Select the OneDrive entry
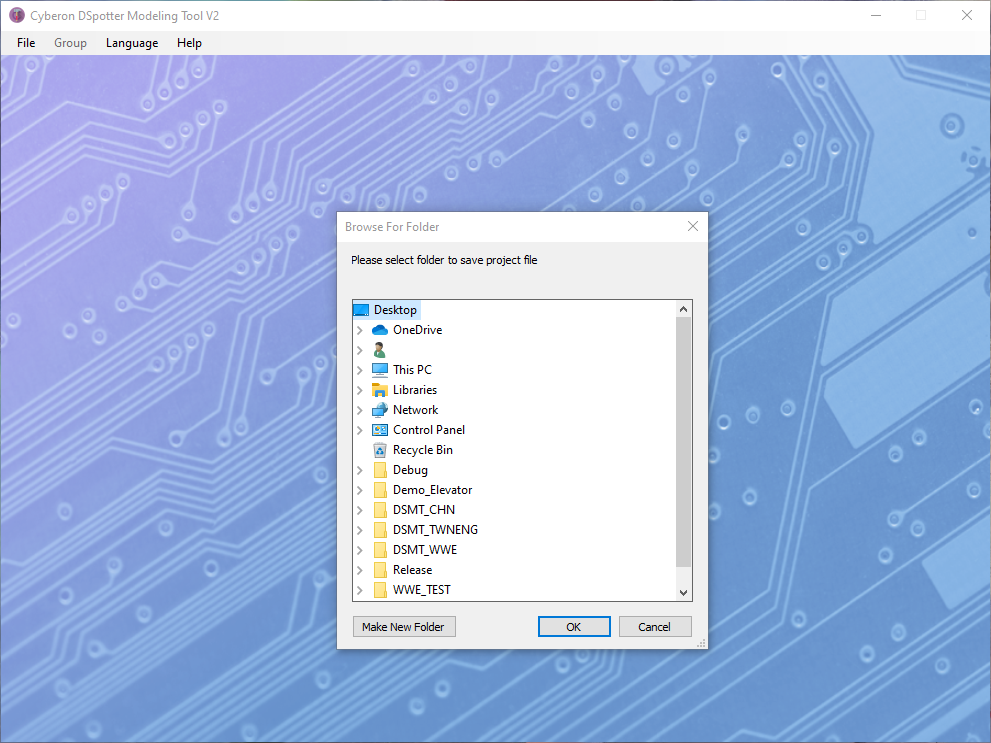Viewport: 991px width, 743px height. 417,330
